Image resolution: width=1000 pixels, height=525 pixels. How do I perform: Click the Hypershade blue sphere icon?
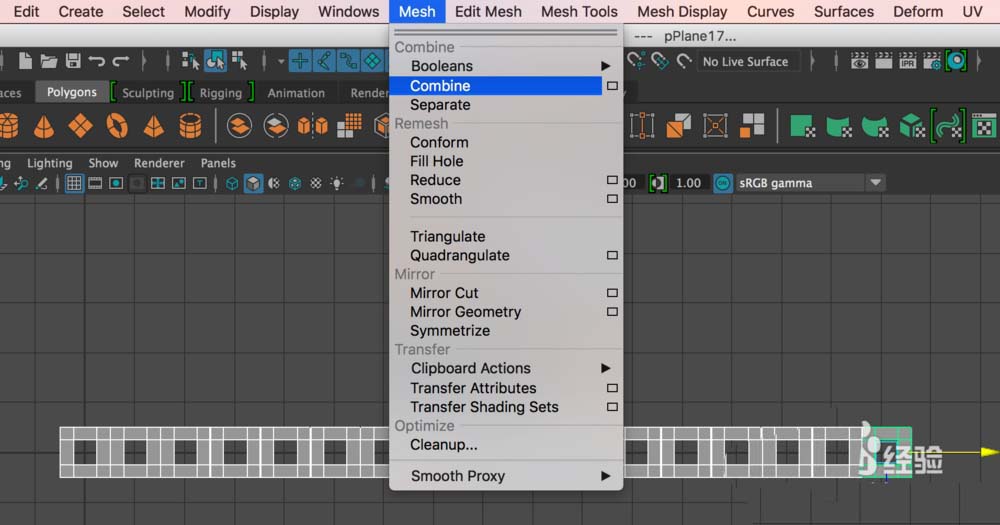pyautogui.click(x=956, y=61)
